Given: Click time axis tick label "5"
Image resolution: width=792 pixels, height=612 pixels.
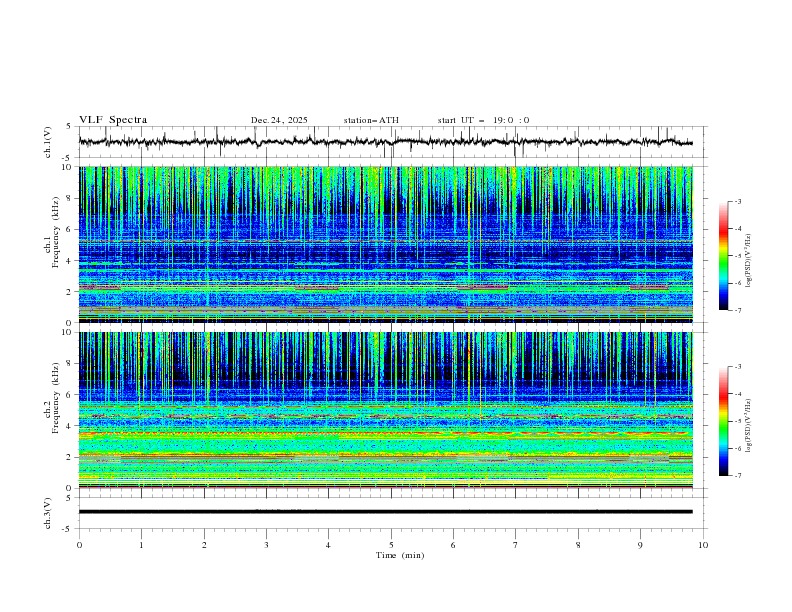Looking at the screenshot, I should [391, 545].
